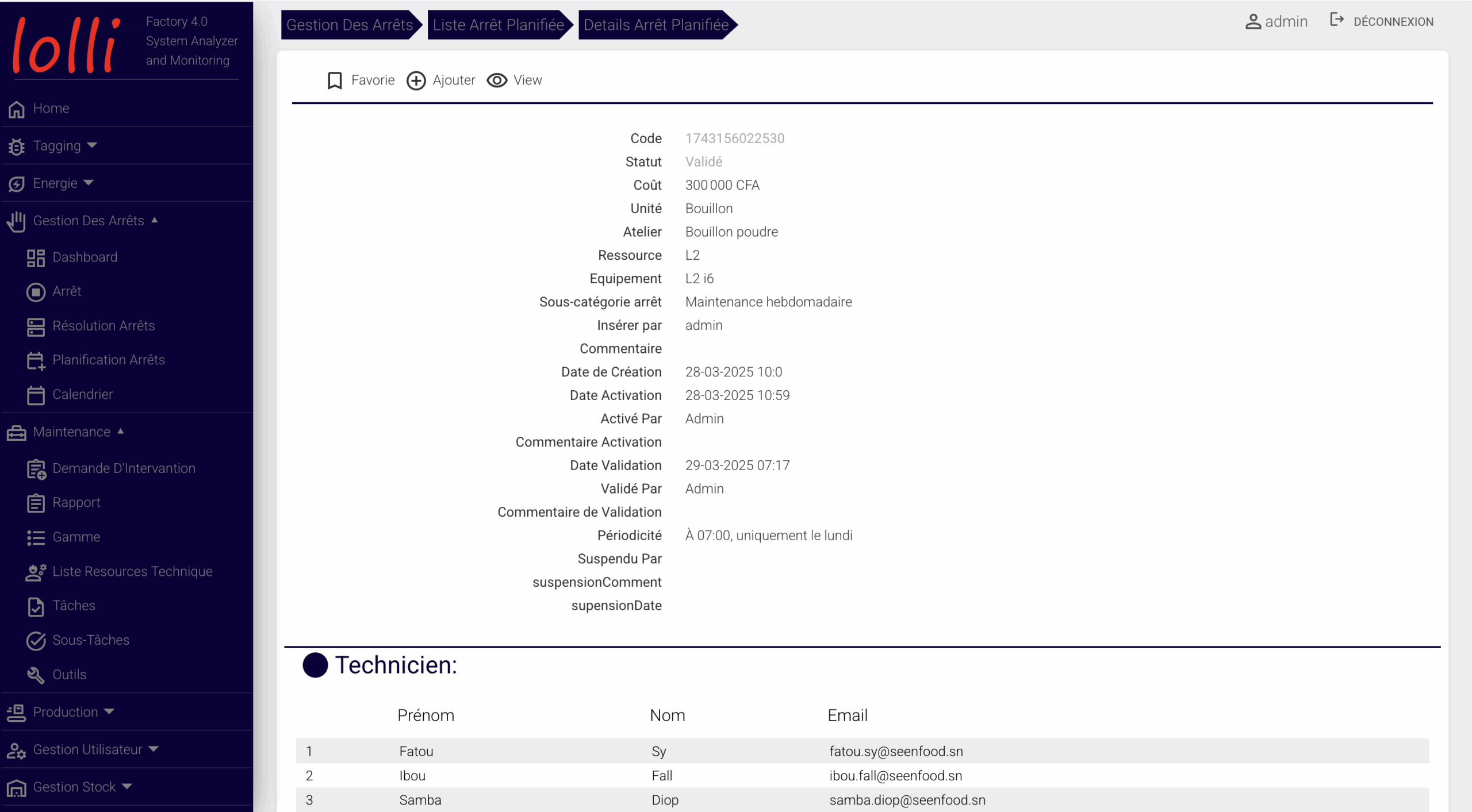Screen dimensions: 1472x812
Task: Open the Outils wrench item
Action: 69,674
